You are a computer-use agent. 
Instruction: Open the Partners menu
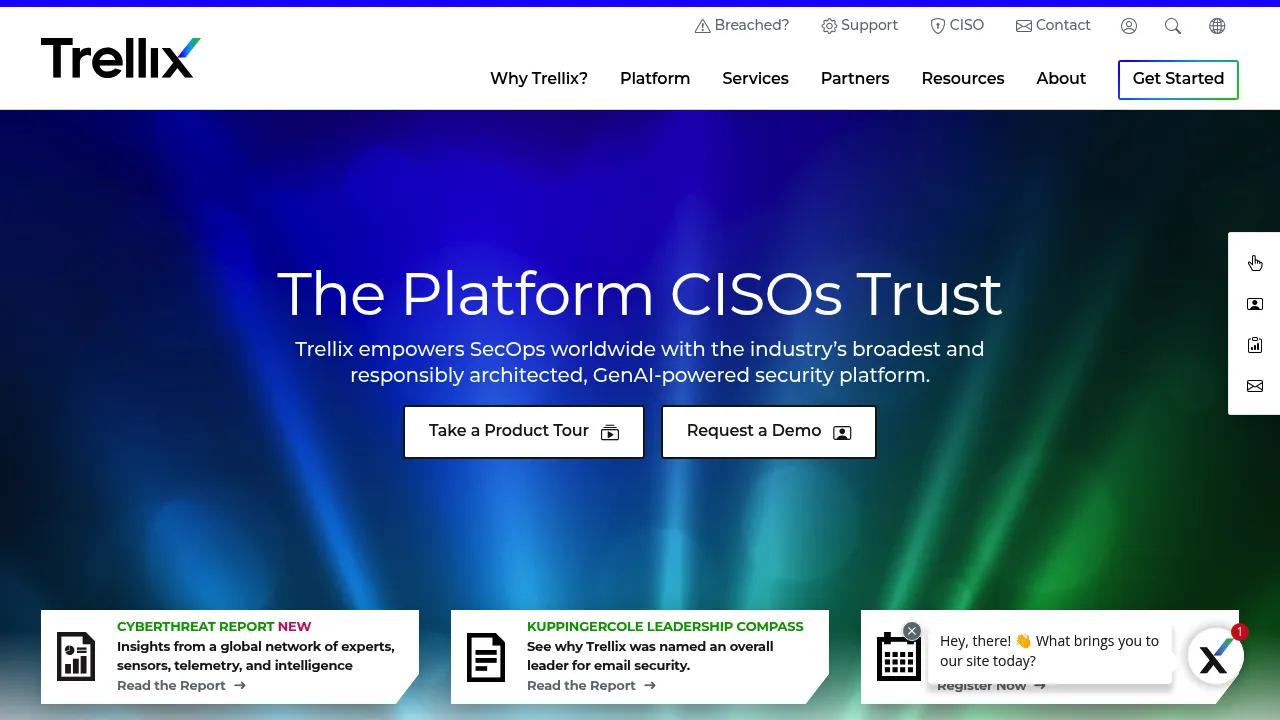tap(855, 79)
